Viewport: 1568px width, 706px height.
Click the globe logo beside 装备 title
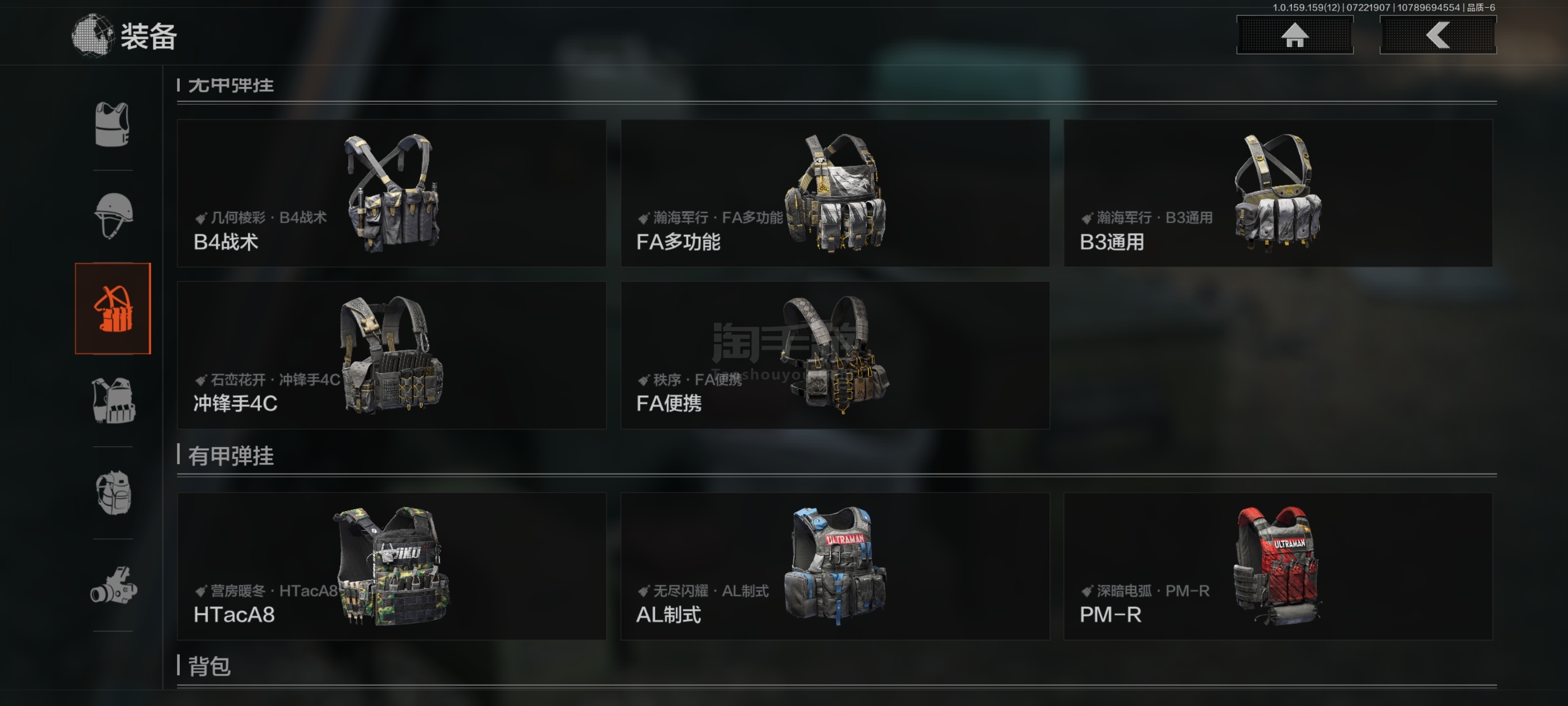92,35
